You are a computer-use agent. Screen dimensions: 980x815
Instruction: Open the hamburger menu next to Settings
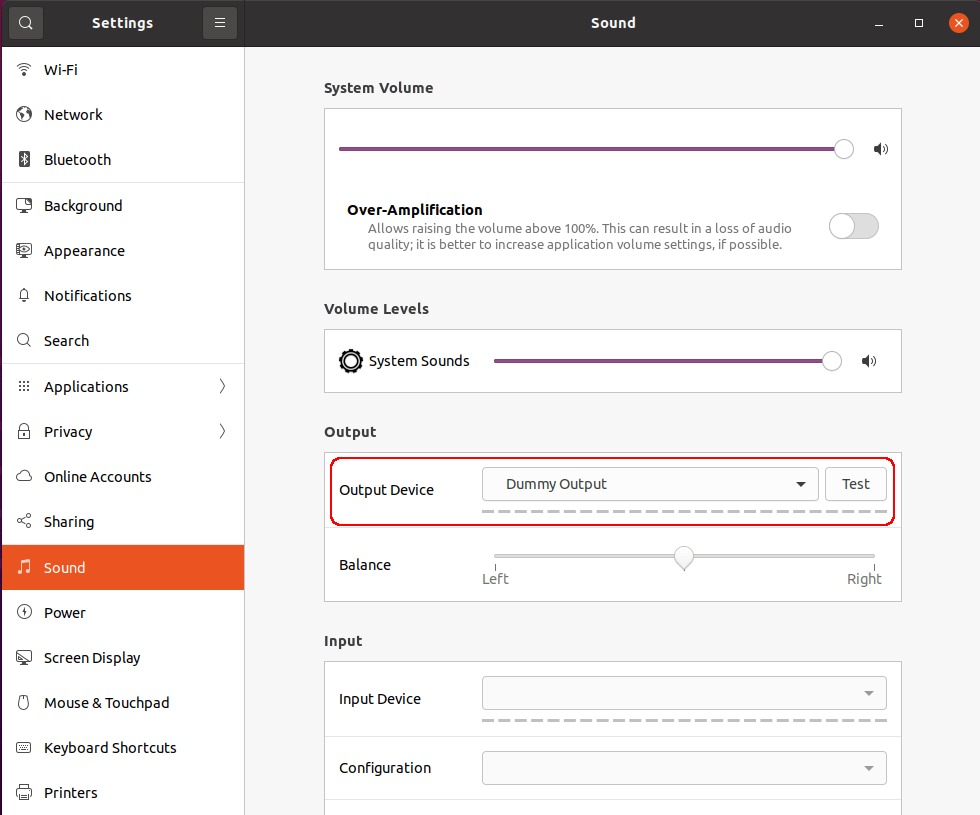point(220,23)
